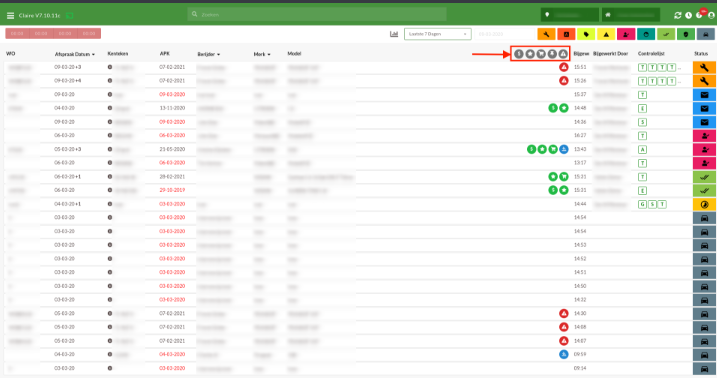Click red warning icon on 15:51 row

(x=564, y=67)
